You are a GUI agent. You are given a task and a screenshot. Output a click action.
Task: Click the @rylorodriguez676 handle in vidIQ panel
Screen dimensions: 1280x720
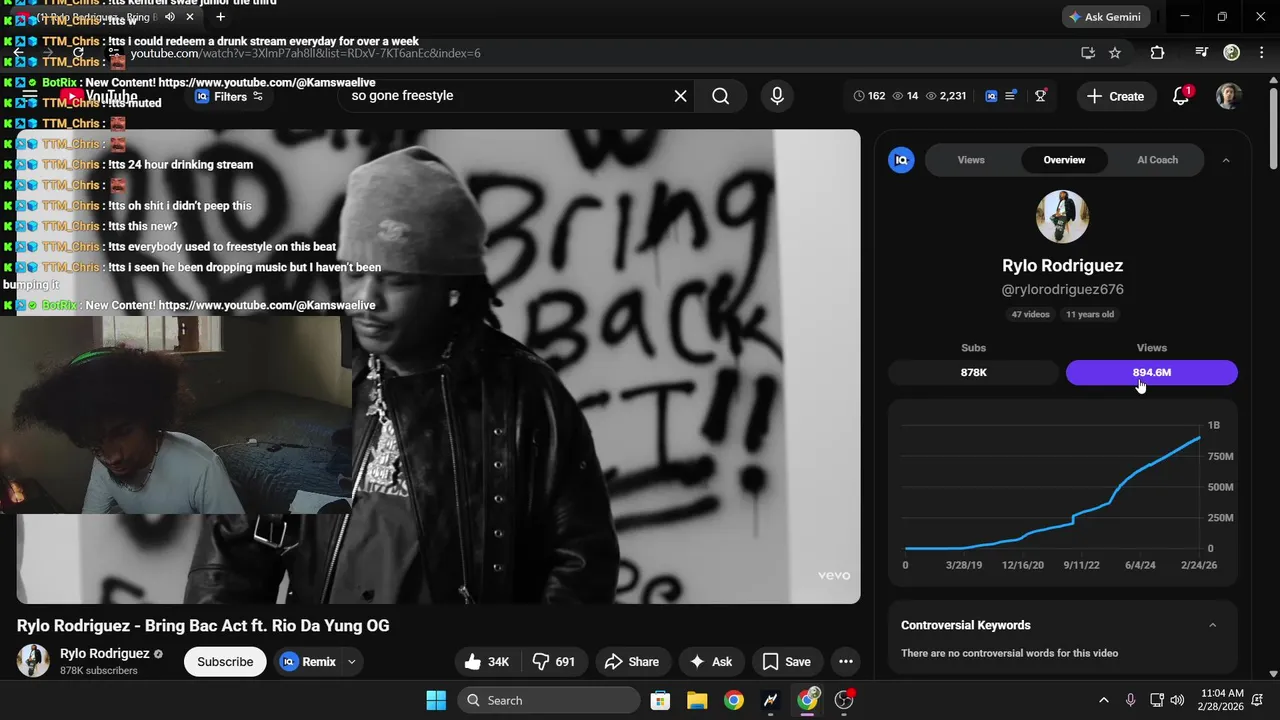click(x=1062, y=289)
